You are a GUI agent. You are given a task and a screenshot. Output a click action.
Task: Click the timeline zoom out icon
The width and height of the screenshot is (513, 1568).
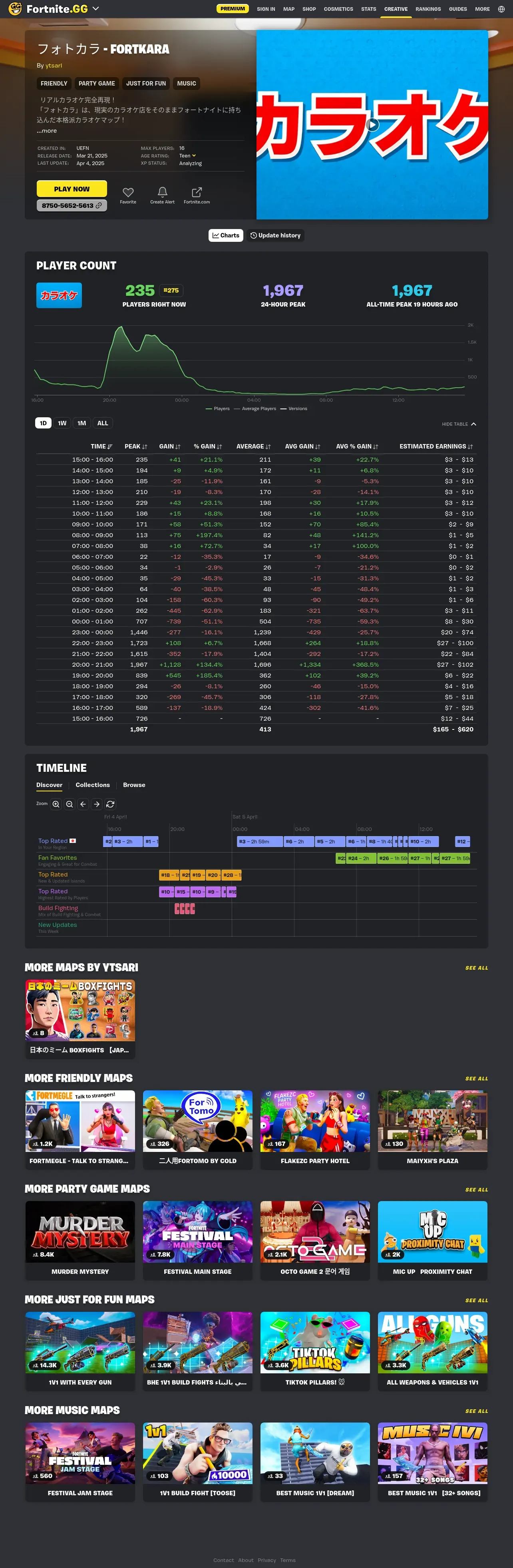click(70, 804)
